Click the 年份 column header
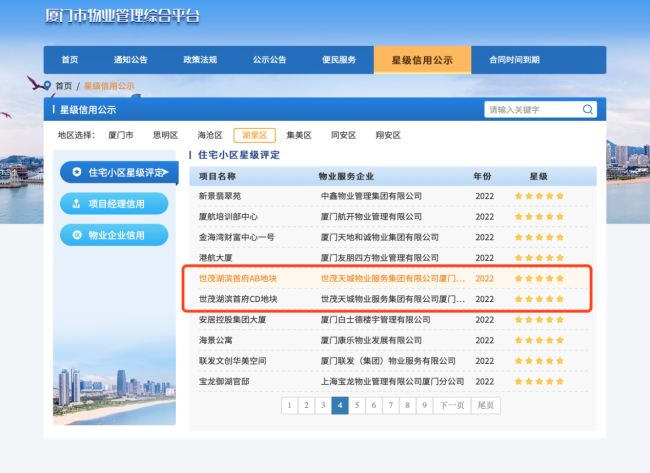This screenshot has height=473, width=650. [x=482, y=176]
